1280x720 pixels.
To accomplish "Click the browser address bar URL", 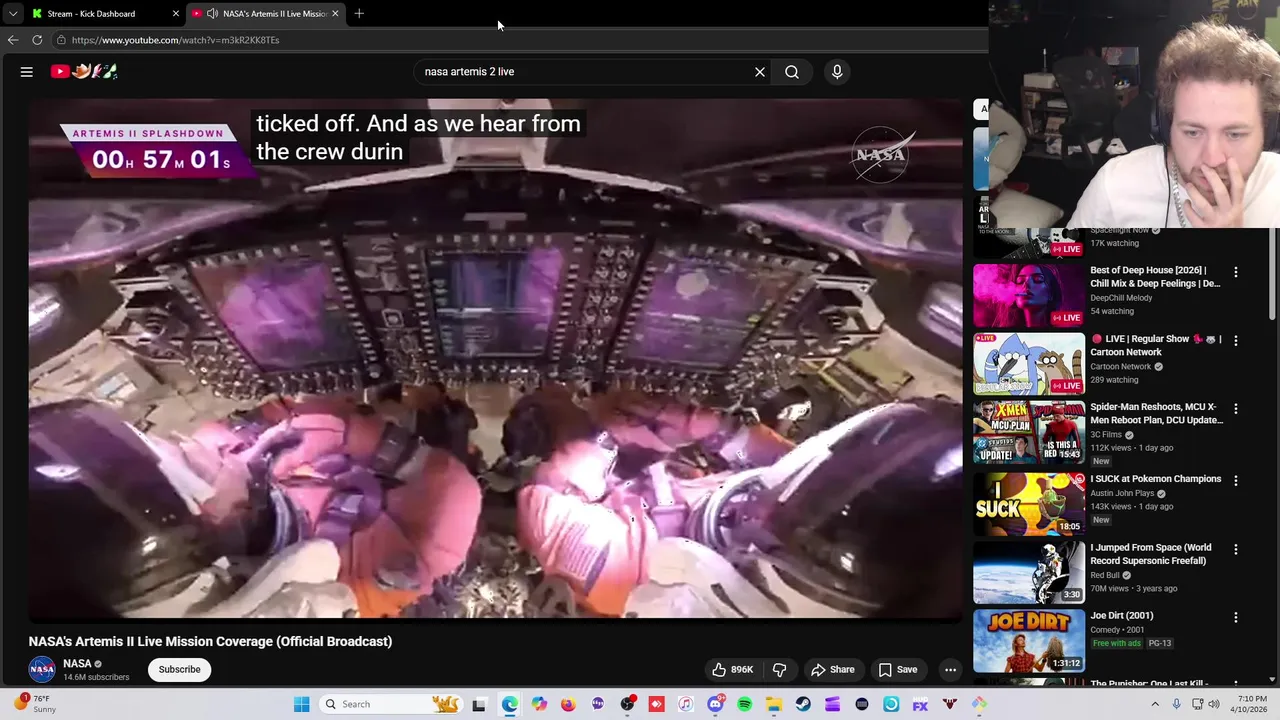I will 175,40.
